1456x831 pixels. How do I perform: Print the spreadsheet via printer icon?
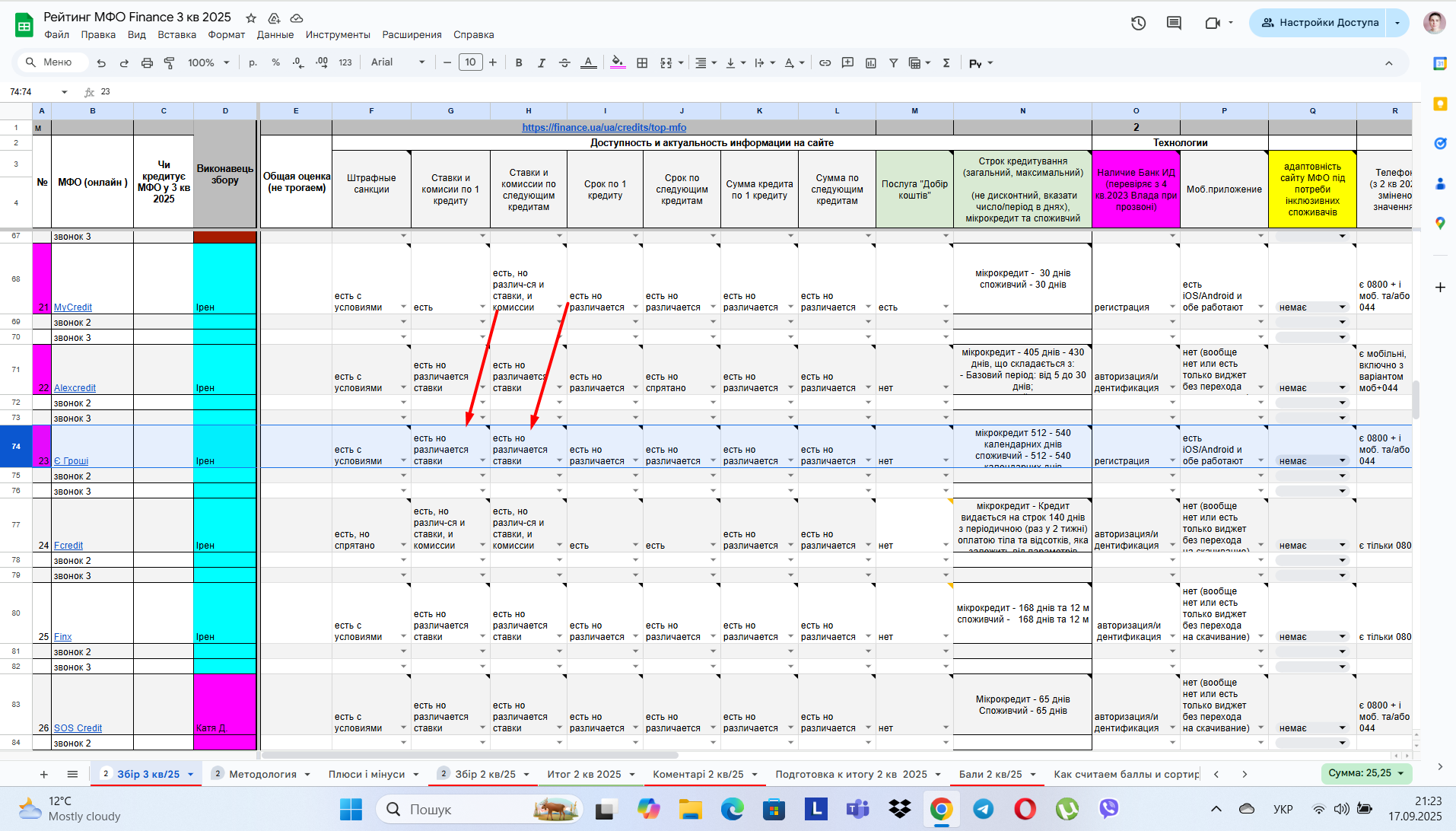pos(147,63)
